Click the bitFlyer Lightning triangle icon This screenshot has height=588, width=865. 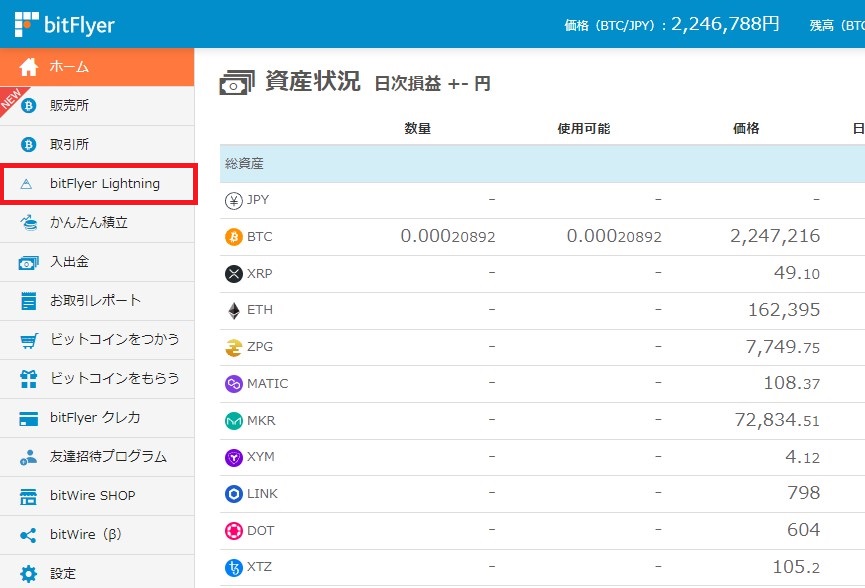click(26, 184)
